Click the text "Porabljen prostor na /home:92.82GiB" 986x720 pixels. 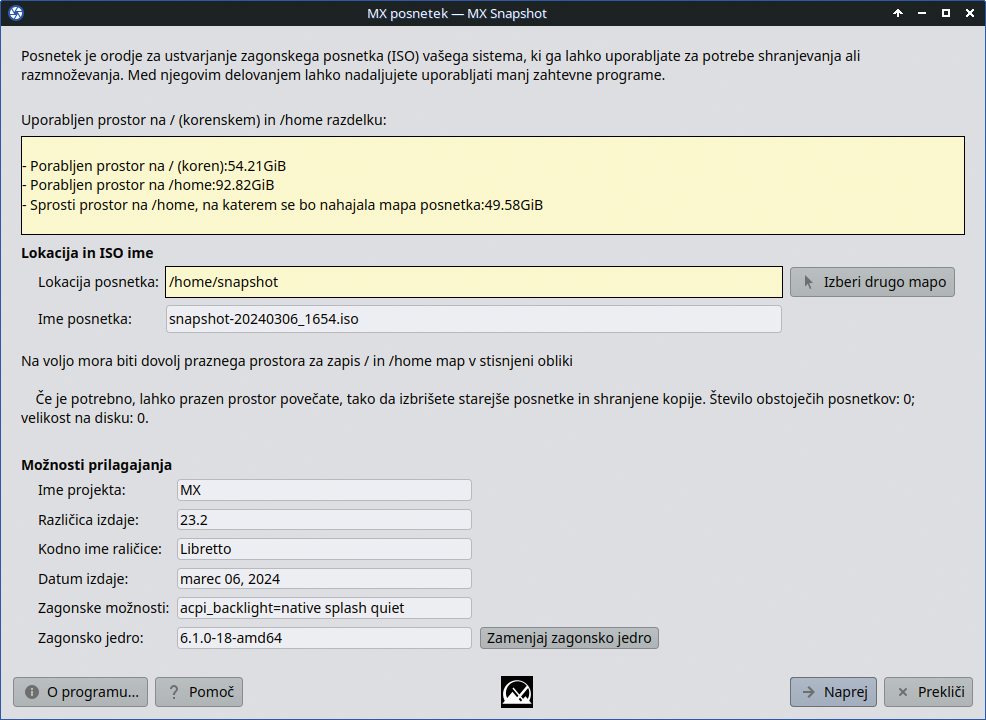148,185
